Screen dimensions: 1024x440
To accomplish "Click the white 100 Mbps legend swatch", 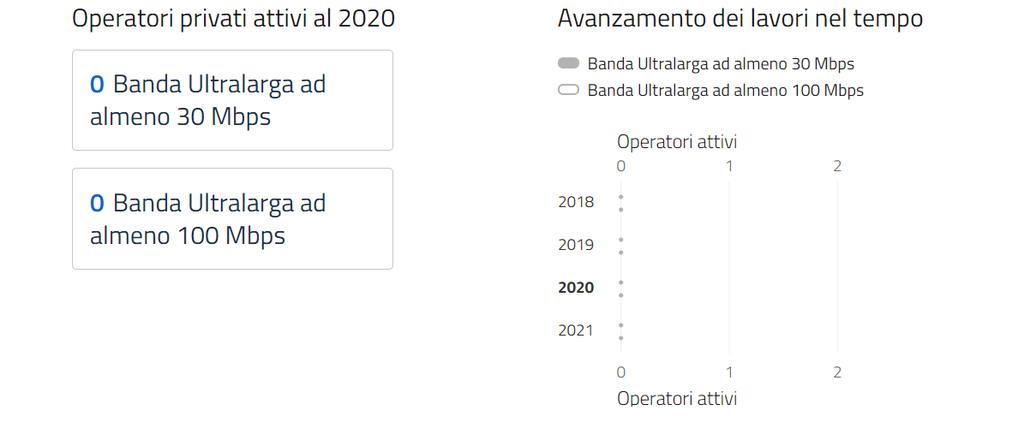I will click(x=569, y=90).
